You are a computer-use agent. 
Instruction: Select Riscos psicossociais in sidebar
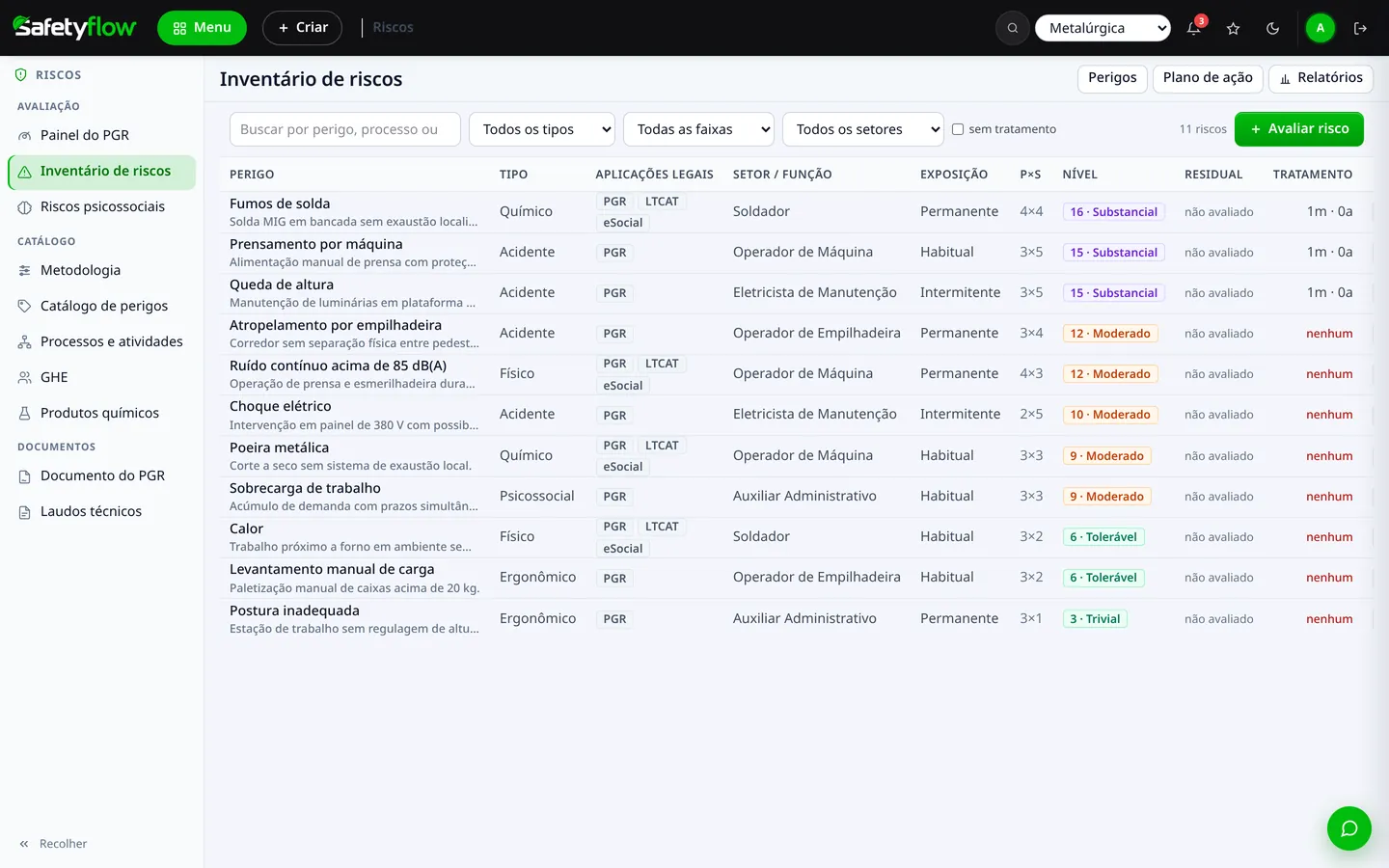click(102, 207)
